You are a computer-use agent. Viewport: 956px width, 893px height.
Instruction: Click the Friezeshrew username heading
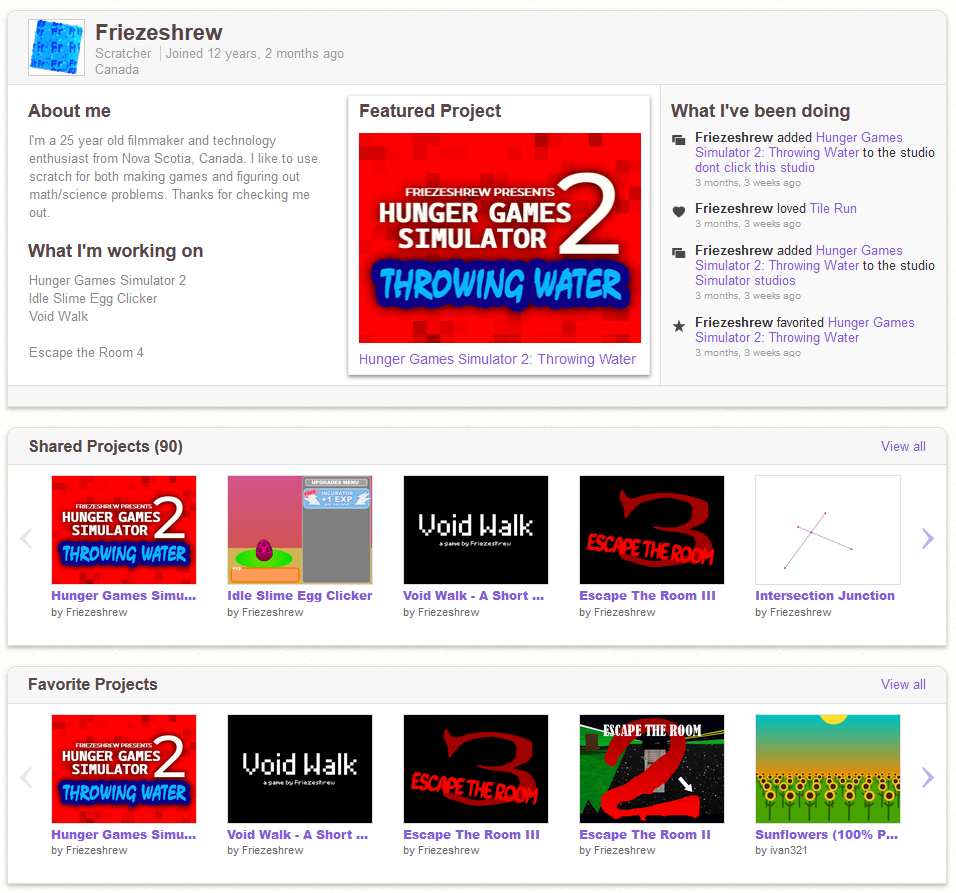[159, 32]
